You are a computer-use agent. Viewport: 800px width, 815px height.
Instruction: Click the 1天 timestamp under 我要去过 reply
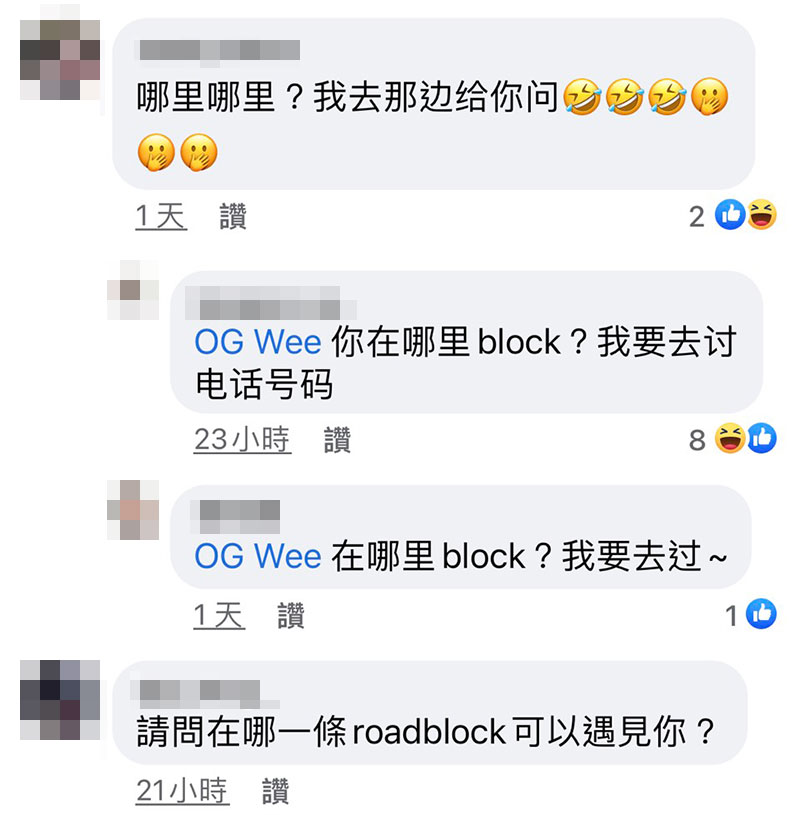coord(219,615)
